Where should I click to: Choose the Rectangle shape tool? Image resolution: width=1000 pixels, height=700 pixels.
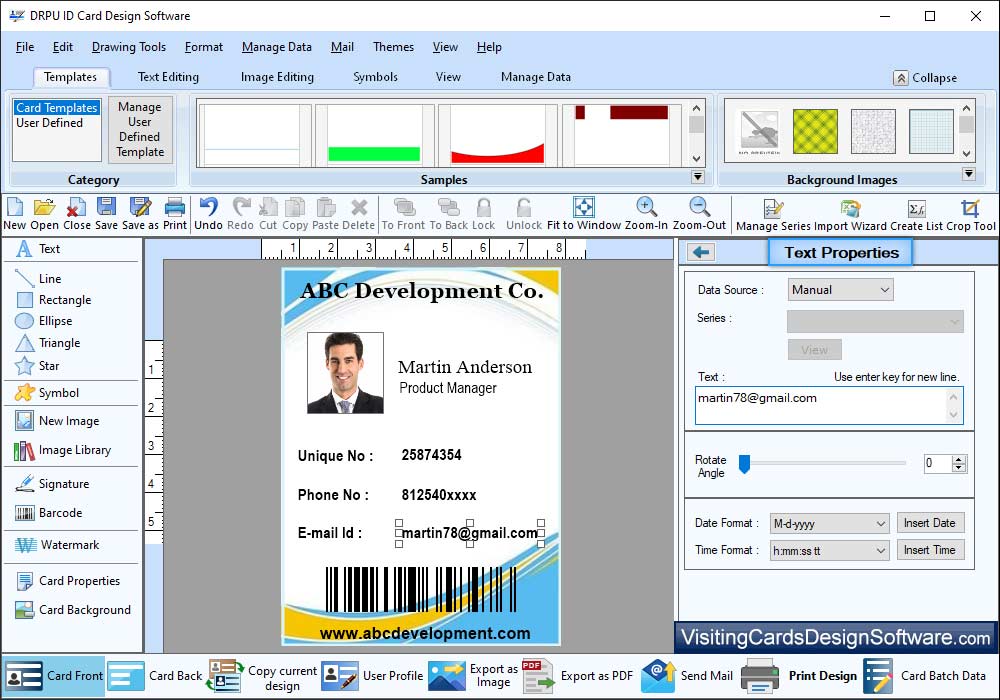[54, 300]
